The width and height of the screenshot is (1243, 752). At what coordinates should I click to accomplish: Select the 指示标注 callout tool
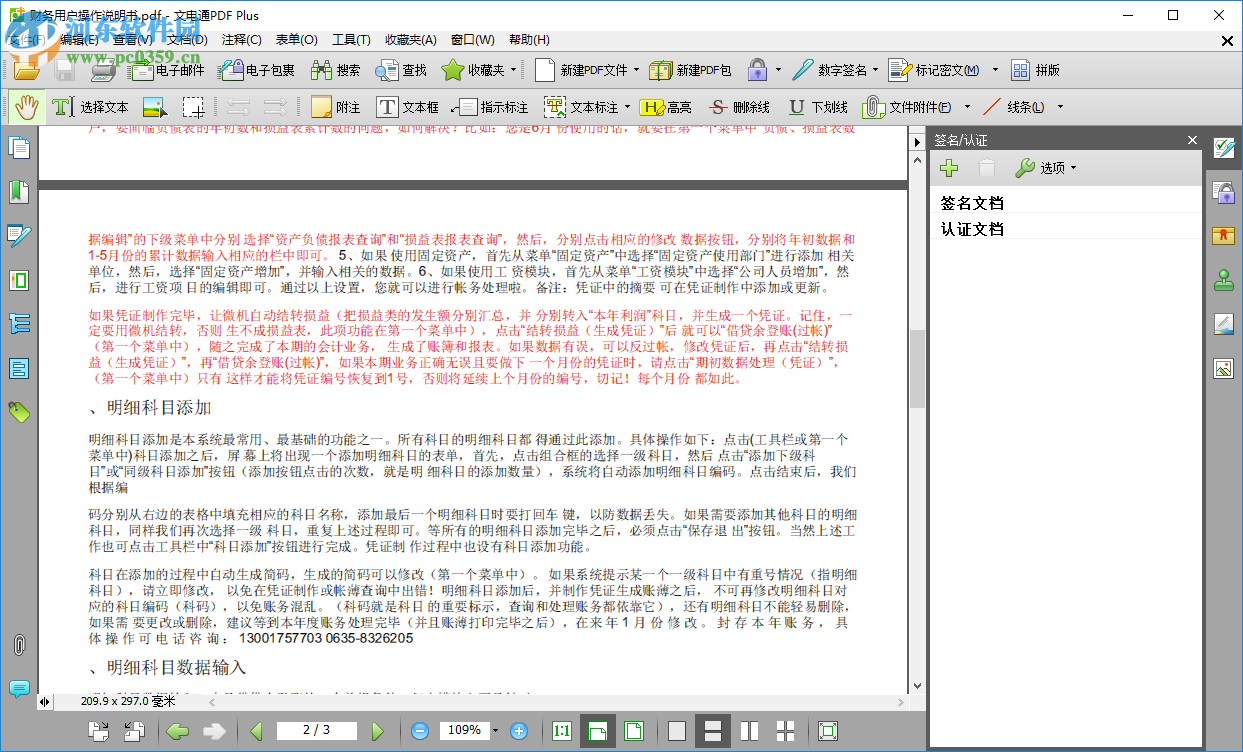[489, 106]
